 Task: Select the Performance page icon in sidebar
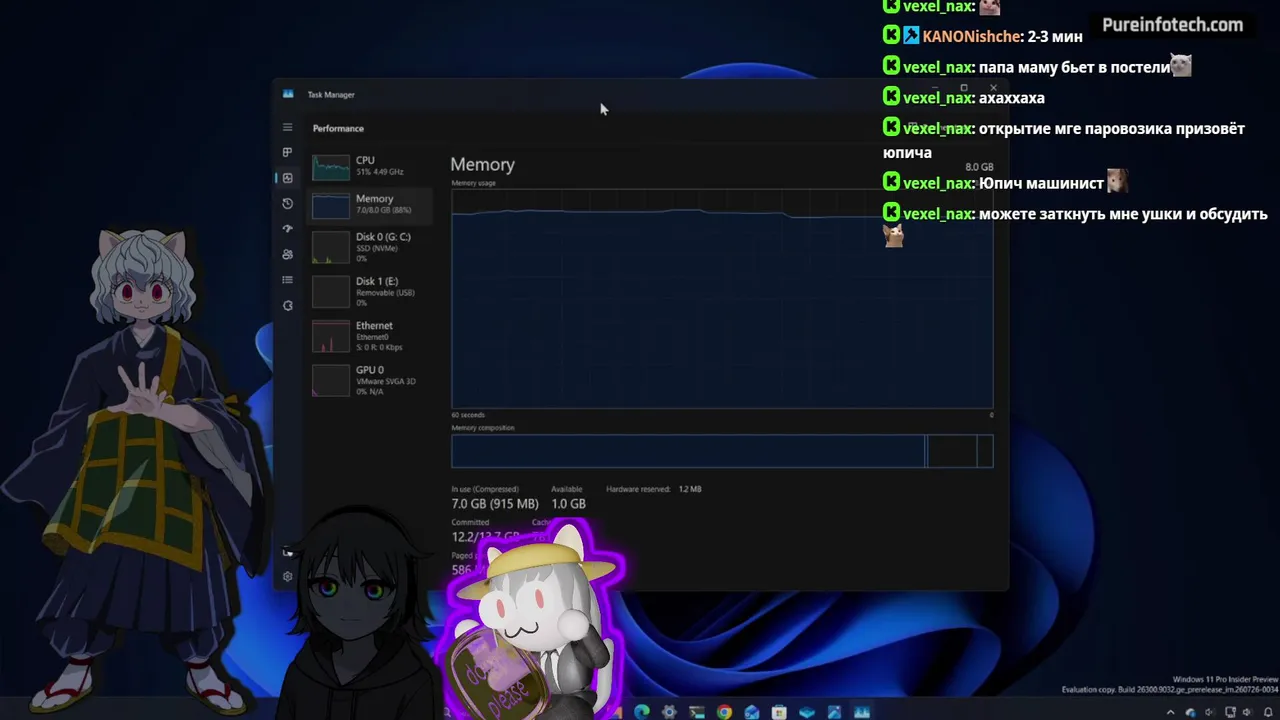pos(287,178)
